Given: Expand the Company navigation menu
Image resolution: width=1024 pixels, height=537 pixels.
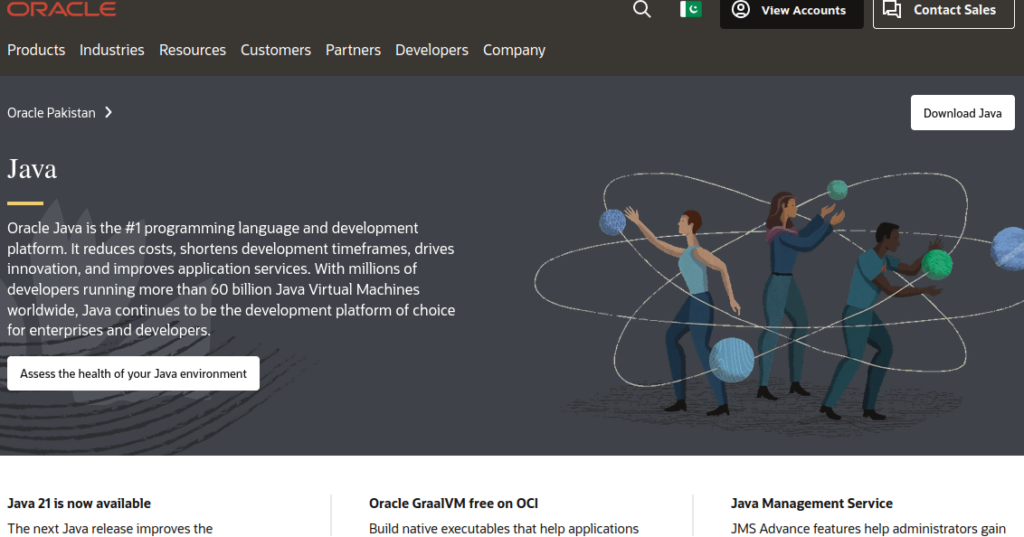Looking at the screenshot, I should [514, 50].
